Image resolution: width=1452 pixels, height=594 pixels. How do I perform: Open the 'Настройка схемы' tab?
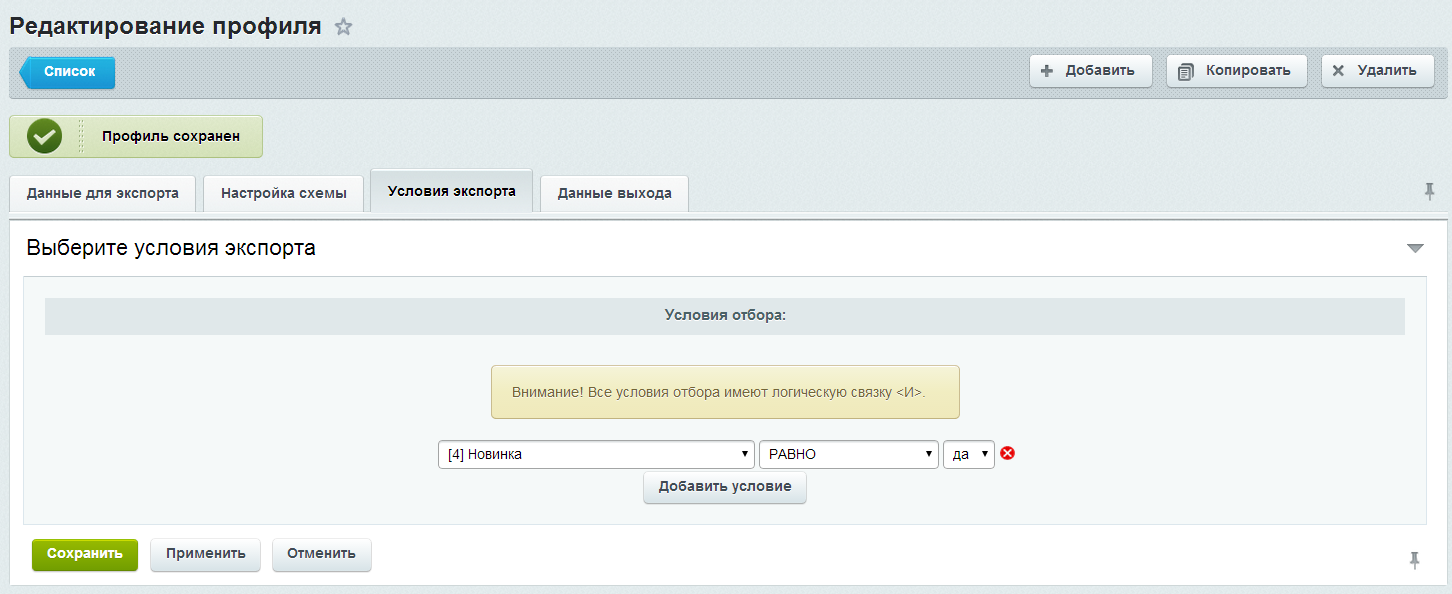click(x=284, y=193)
